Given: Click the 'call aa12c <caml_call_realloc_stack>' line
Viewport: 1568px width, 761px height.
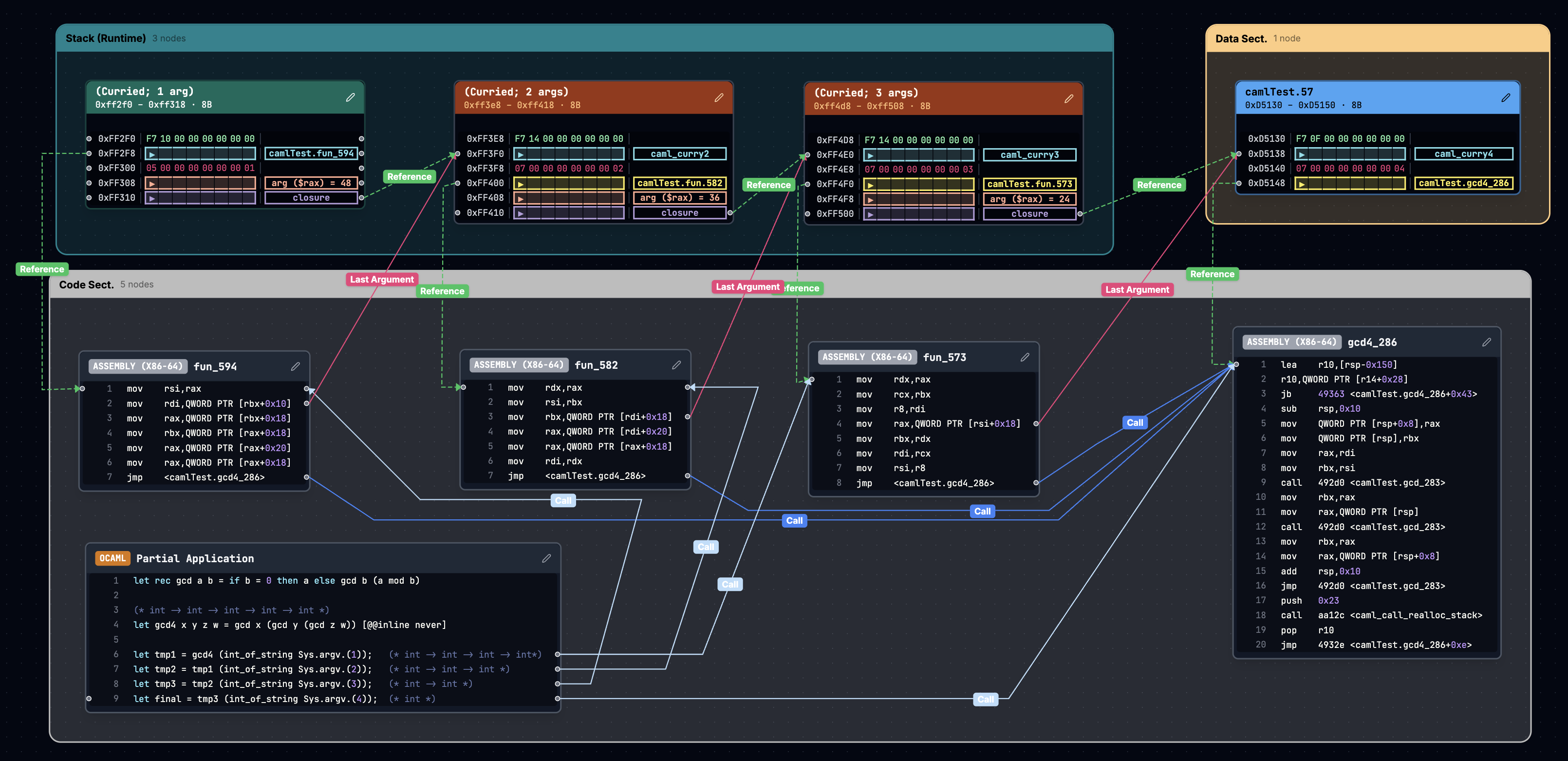Looking at the screenshot, I should pos(1366,615).
